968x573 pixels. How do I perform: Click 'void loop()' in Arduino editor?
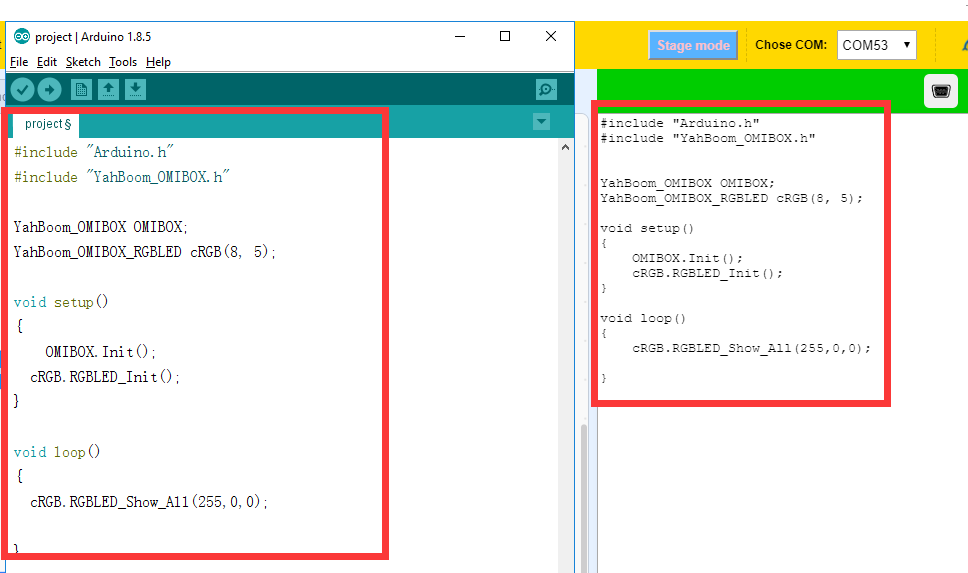57,452
